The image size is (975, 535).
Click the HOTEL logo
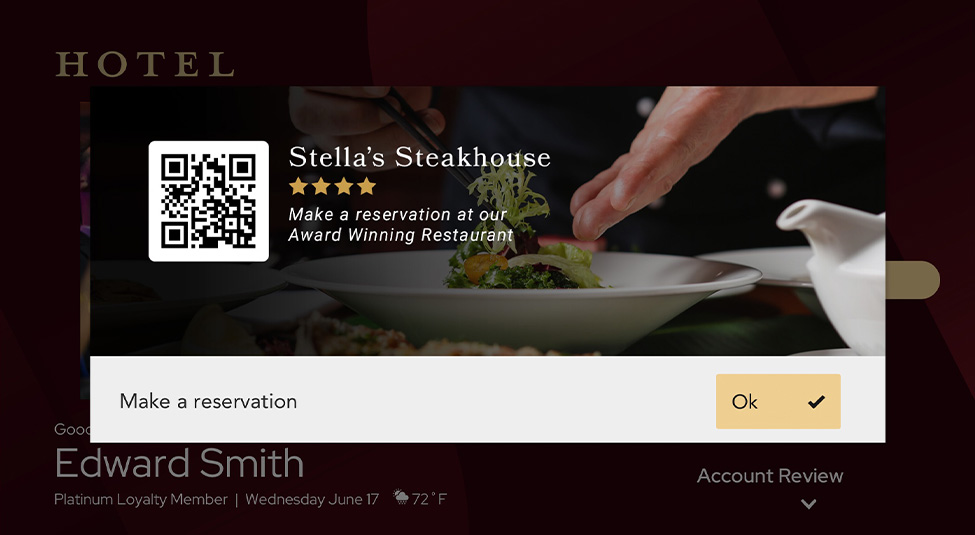pos(145,64)
